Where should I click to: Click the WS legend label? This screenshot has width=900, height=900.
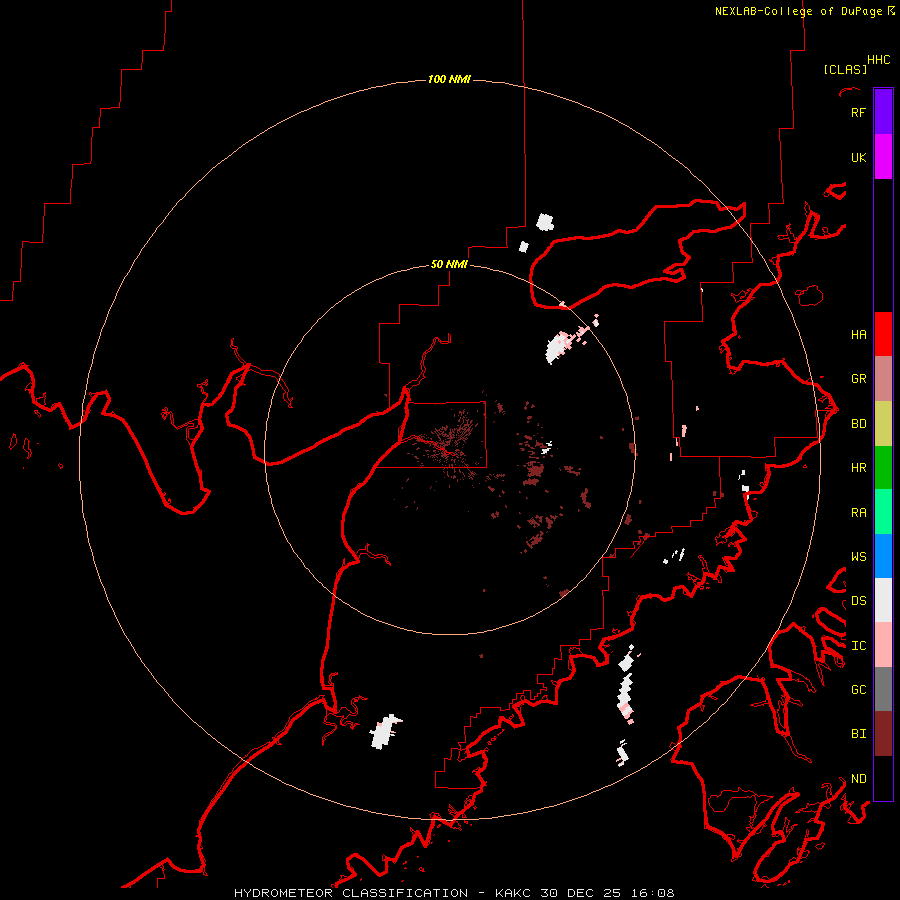(858, 556)
